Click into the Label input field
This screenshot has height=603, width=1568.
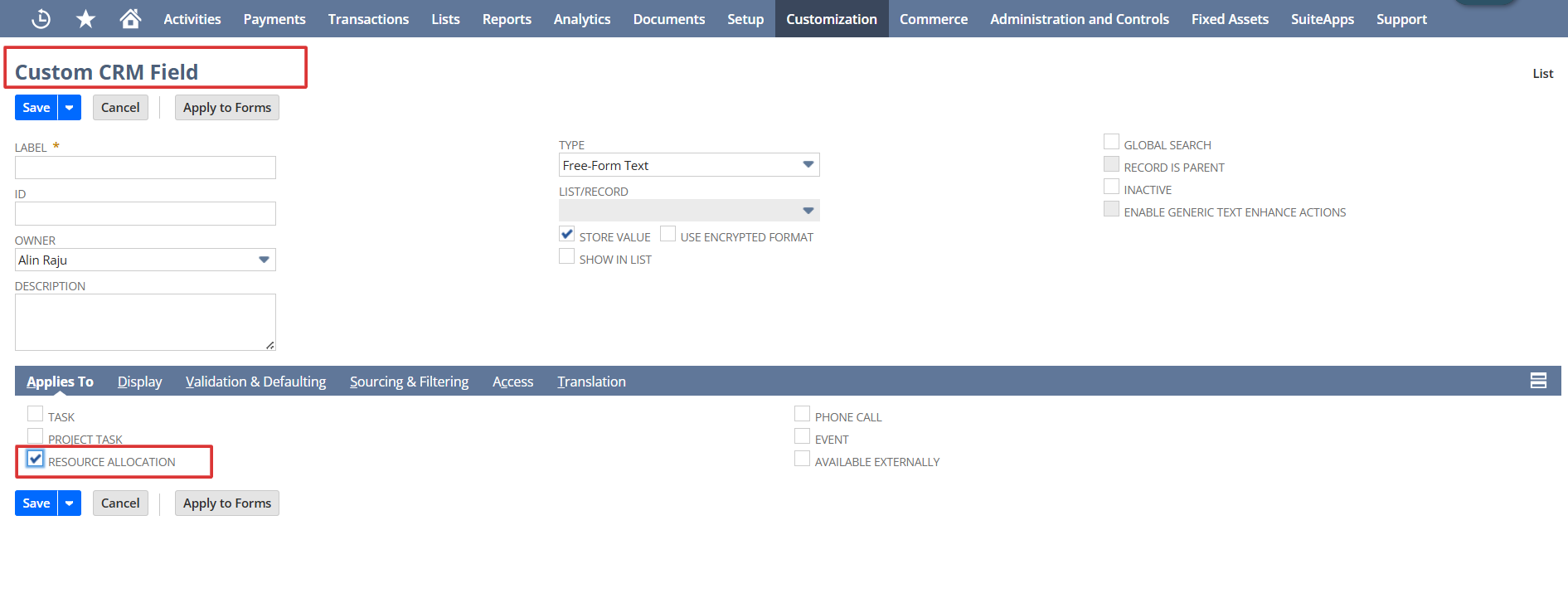pyautogui.click(x=145, y=168)
